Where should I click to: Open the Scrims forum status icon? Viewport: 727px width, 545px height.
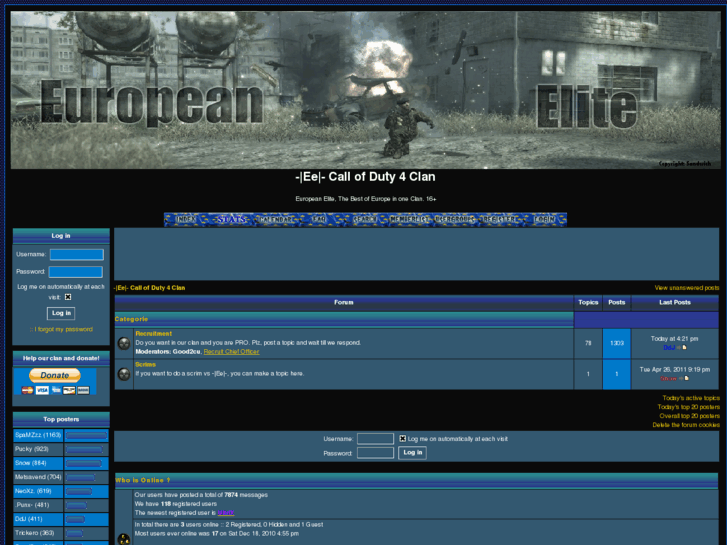click(x=124, y=374)
